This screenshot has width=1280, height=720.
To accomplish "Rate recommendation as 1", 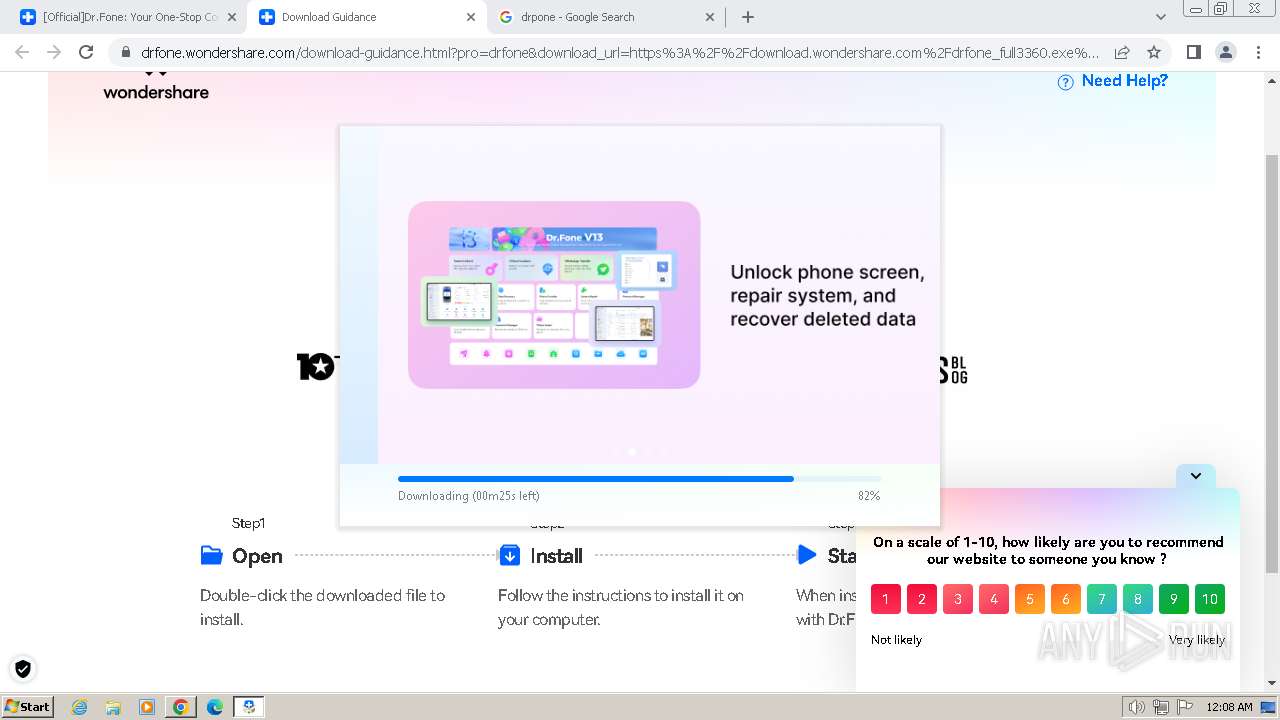I will coord(886,599).
